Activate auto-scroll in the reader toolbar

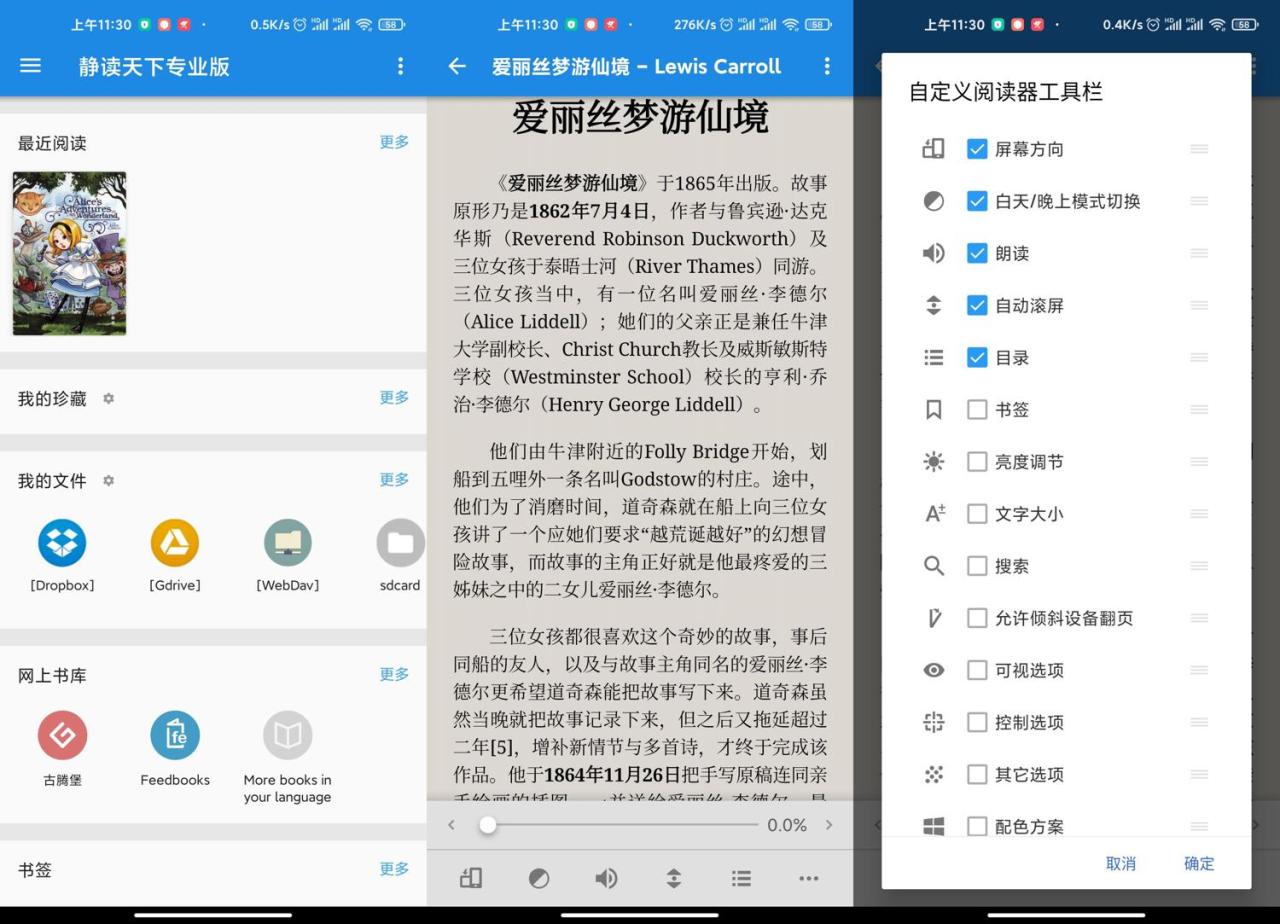(x=673, y=878)
